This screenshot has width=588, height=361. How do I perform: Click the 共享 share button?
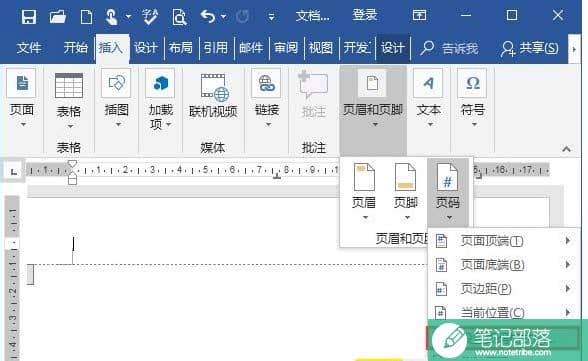click(530, 48)
